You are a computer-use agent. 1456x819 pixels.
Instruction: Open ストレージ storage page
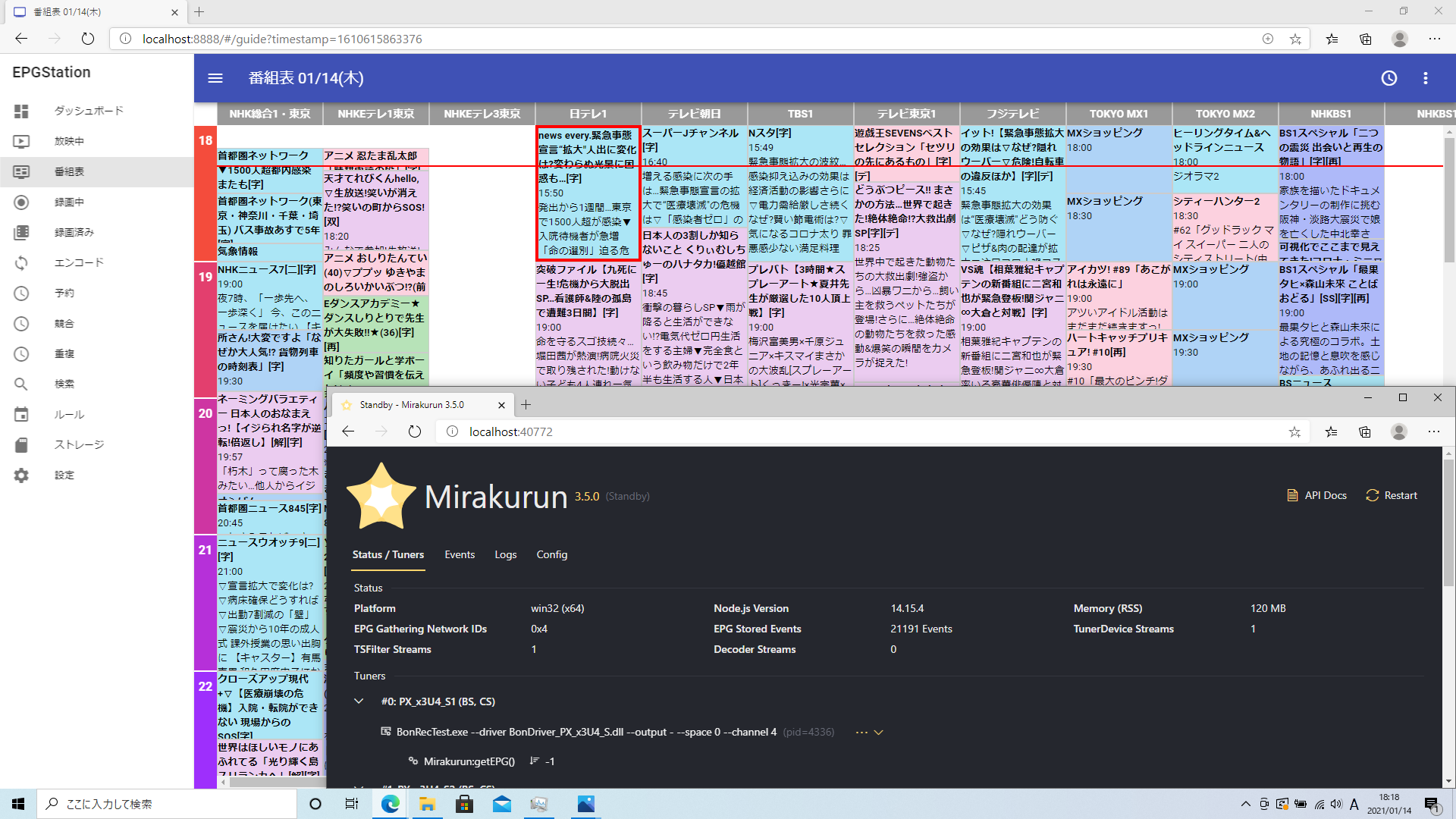tap(78, 444)
